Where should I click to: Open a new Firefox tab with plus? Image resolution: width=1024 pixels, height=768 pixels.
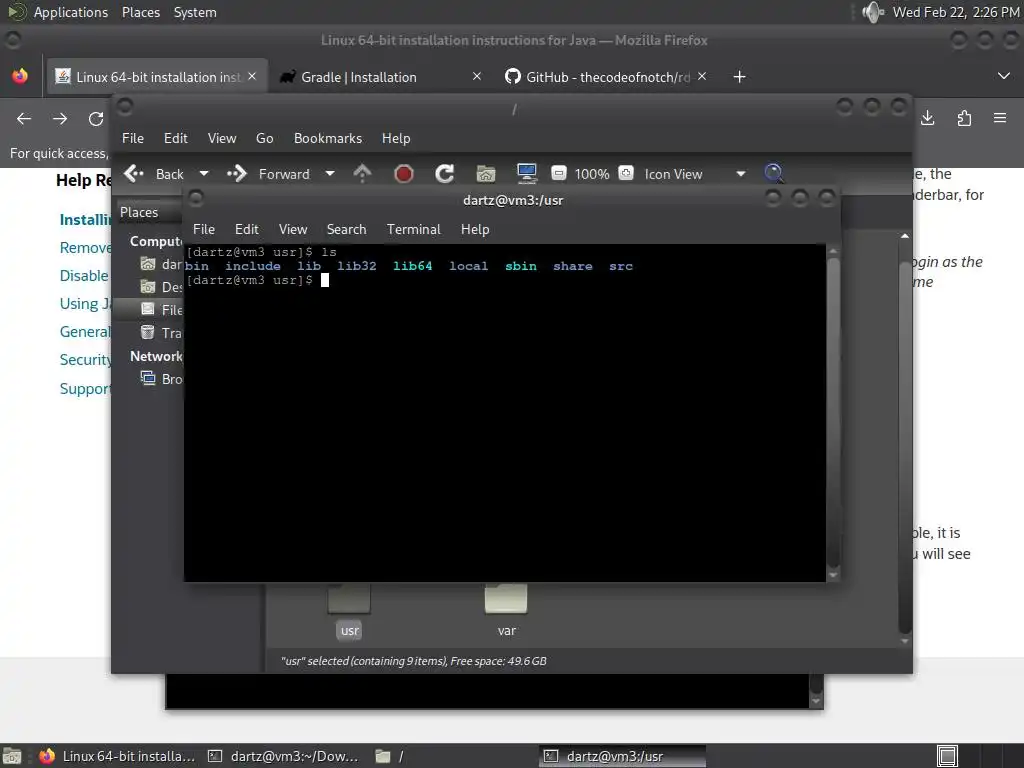pyautogui.click(x=739, y=77)
